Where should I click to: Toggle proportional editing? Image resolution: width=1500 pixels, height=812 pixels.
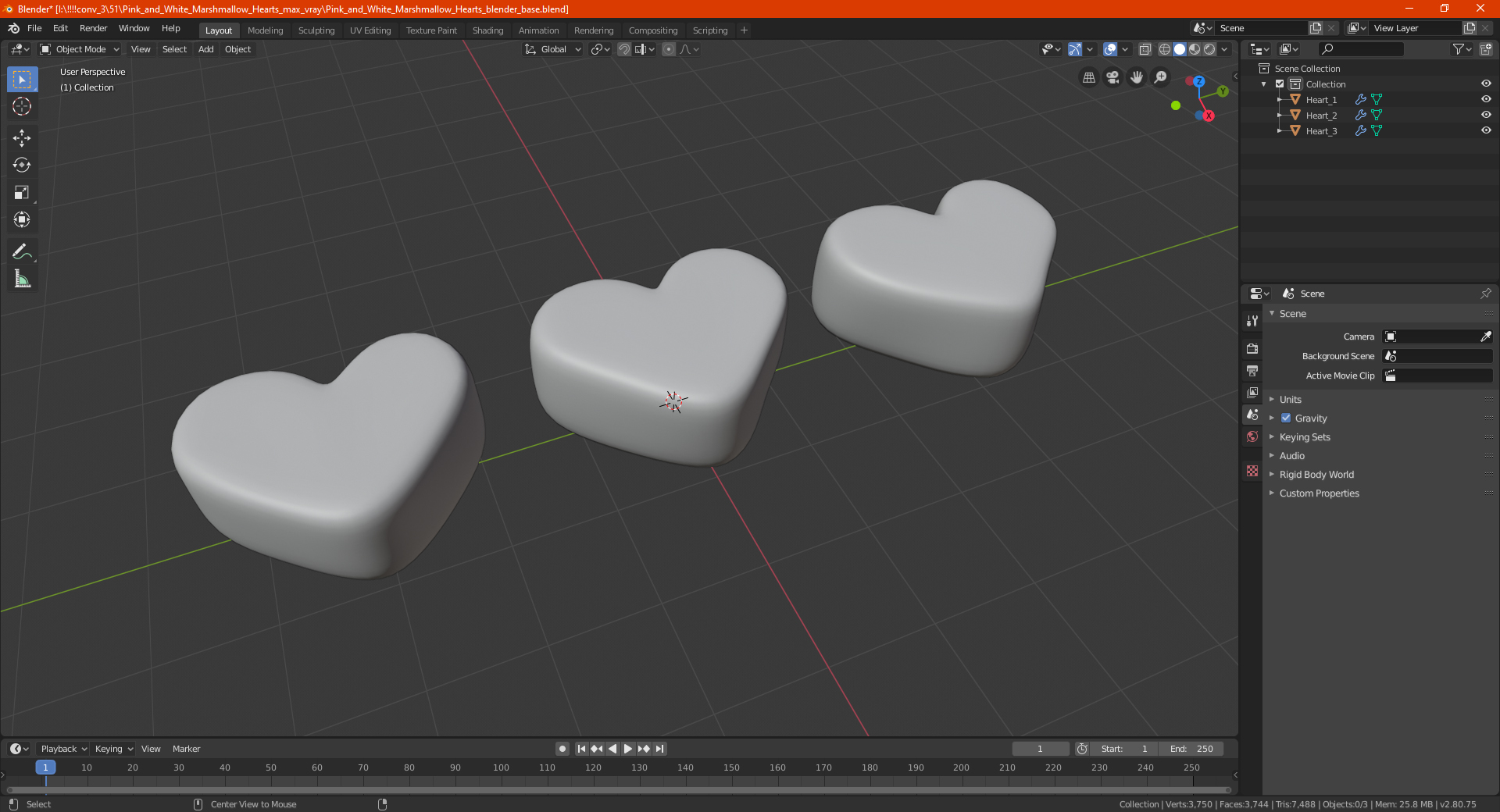669,49
